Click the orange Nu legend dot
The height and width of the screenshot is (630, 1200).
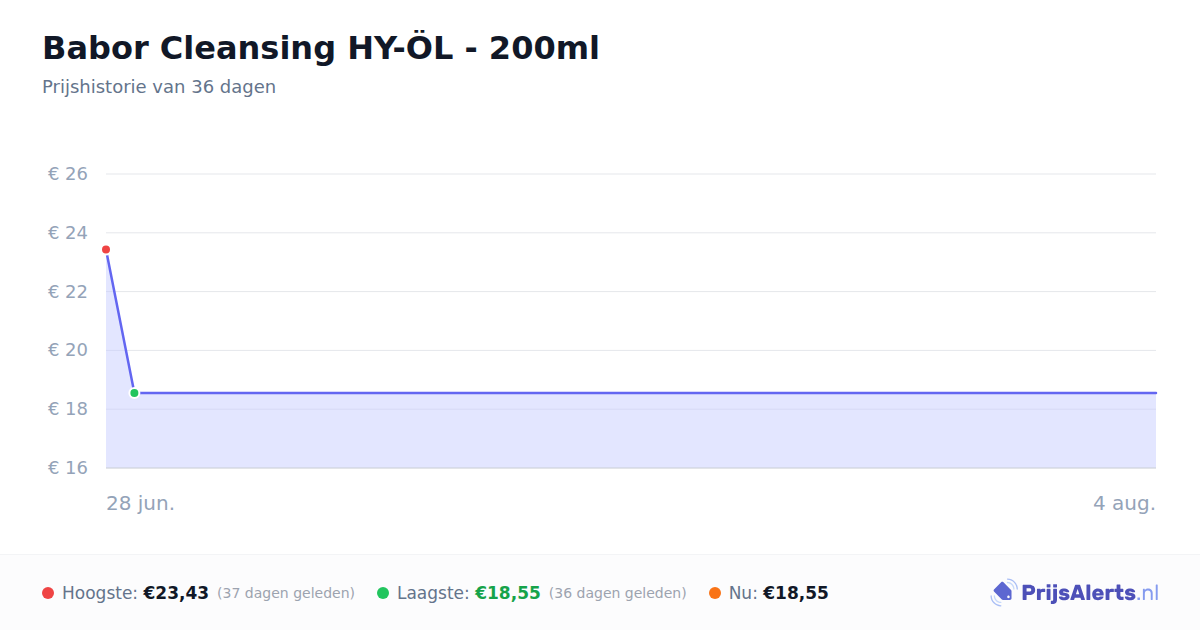point(715,593)
